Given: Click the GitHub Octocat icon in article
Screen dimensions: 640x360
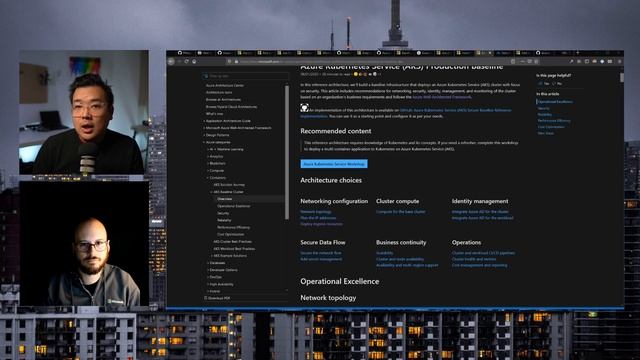Looking at the screenshot, I should [304, 108].
